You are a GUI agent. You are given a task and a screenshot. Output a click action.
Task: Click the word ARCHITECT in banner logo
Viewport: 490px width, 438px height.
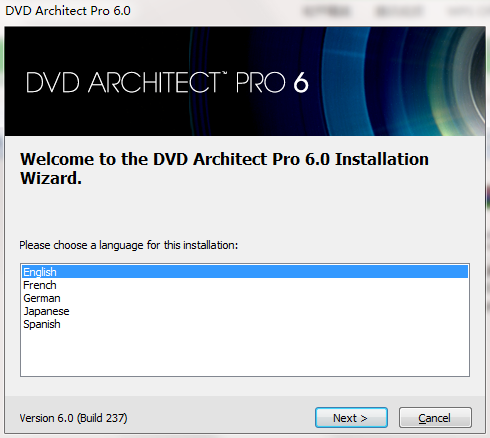(155, 82)
